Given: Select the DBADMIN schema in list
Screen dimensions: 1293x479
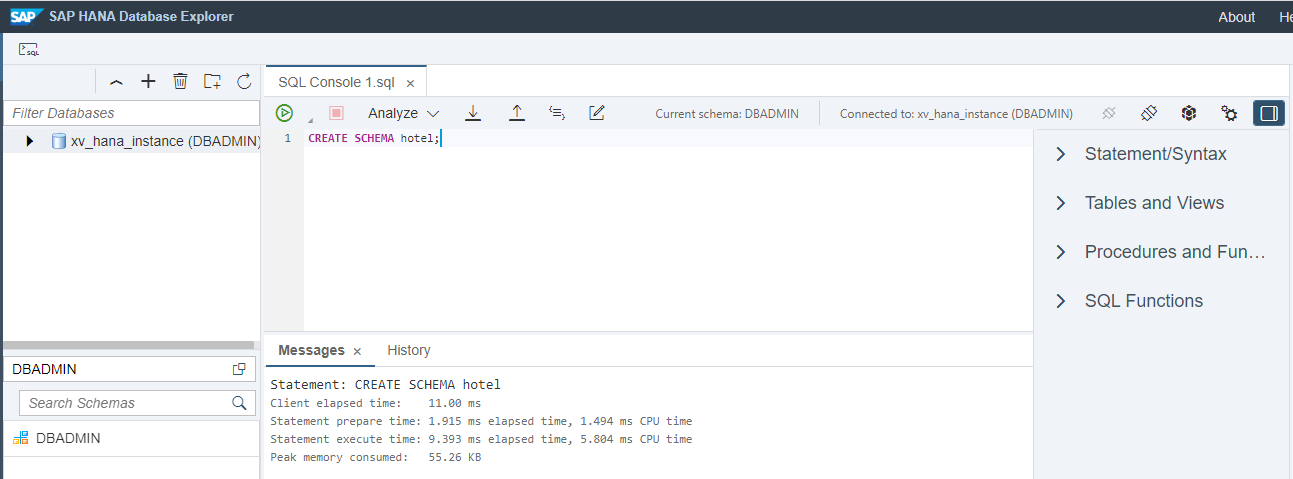Looking at the screenshot, I should (132, 438).
